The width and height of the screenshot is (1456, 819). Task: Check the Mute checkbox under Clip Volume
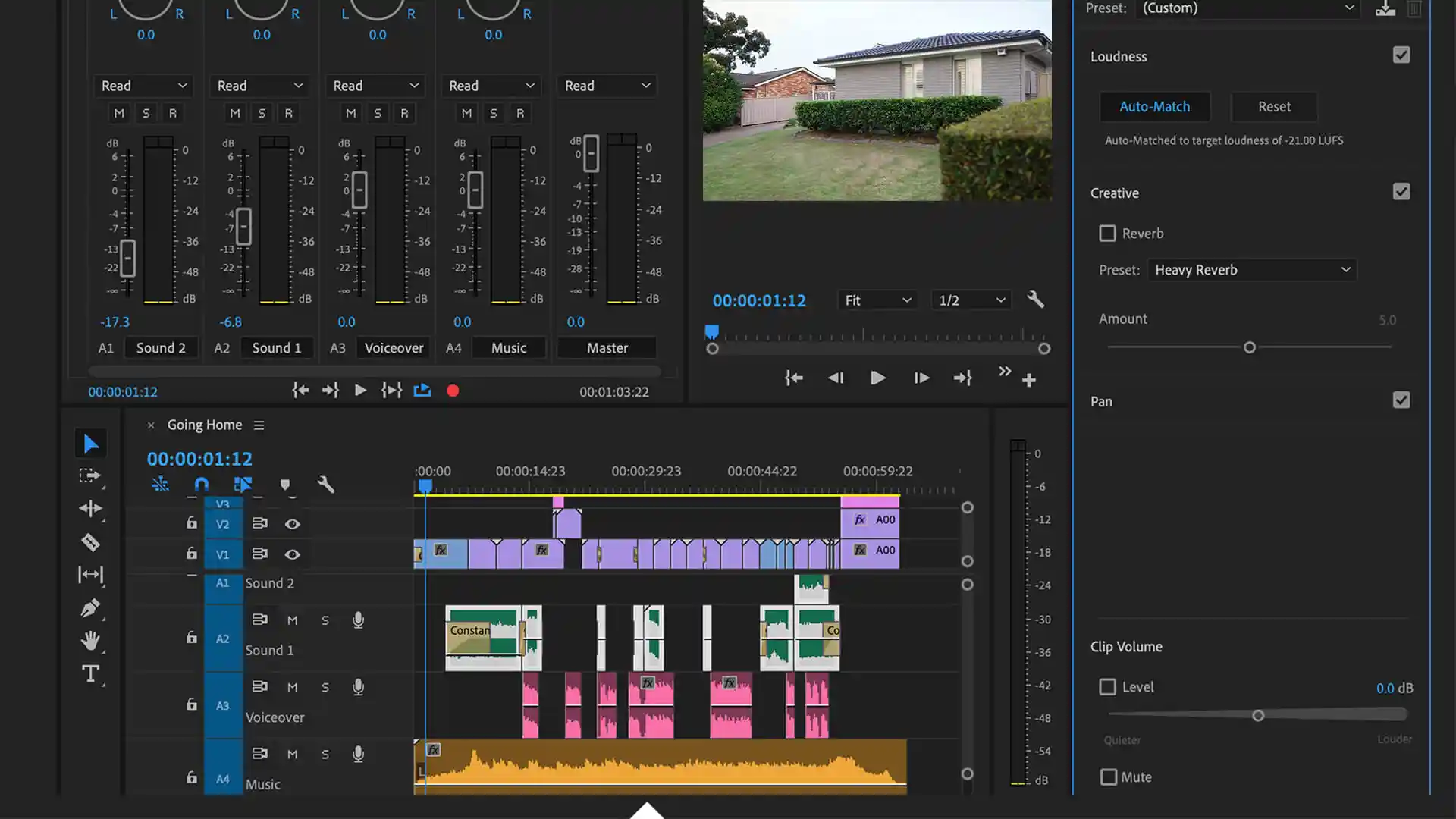tap(1108, 777)
